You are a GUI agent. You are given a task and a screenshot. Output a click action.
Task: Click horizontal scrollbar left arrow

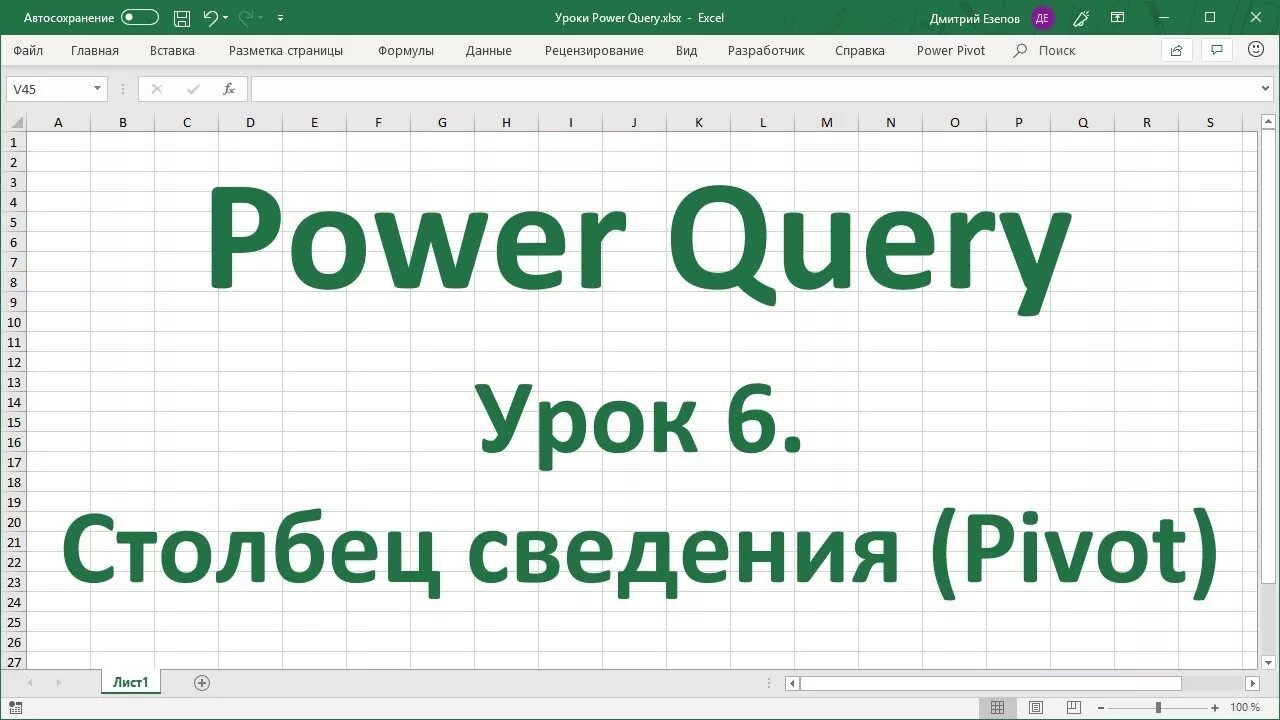(792, 684)
